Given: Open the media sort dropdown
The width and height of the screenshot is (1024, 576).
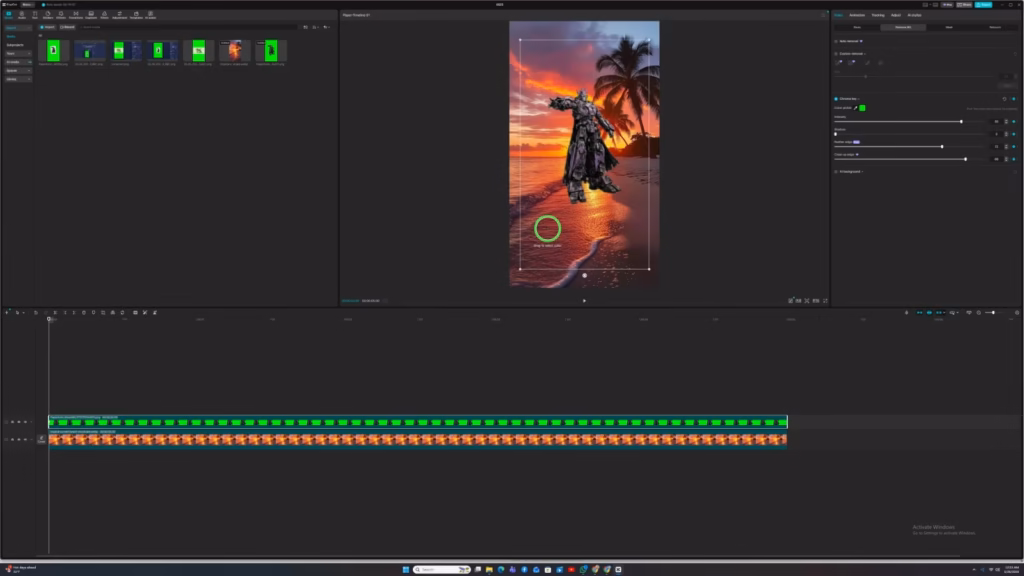Looking at the screenshot, I should tap(315, 27).
